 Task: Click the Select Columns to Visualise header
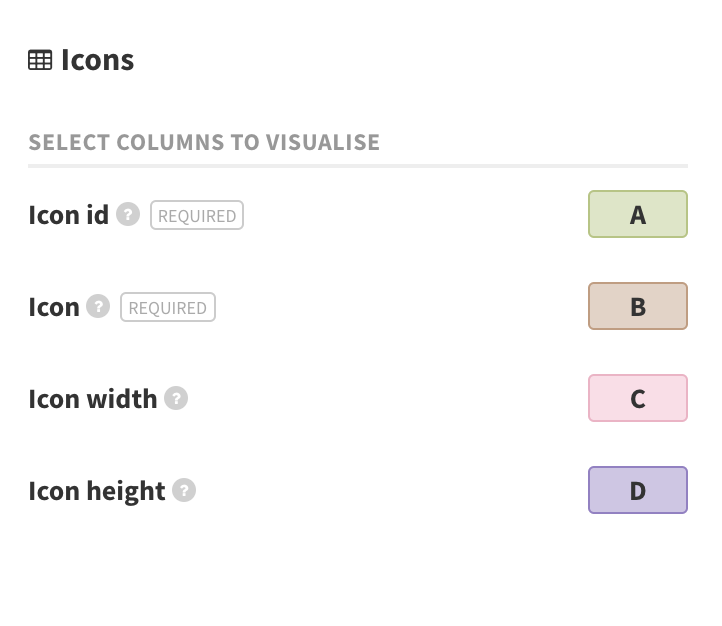click(204, 142)
